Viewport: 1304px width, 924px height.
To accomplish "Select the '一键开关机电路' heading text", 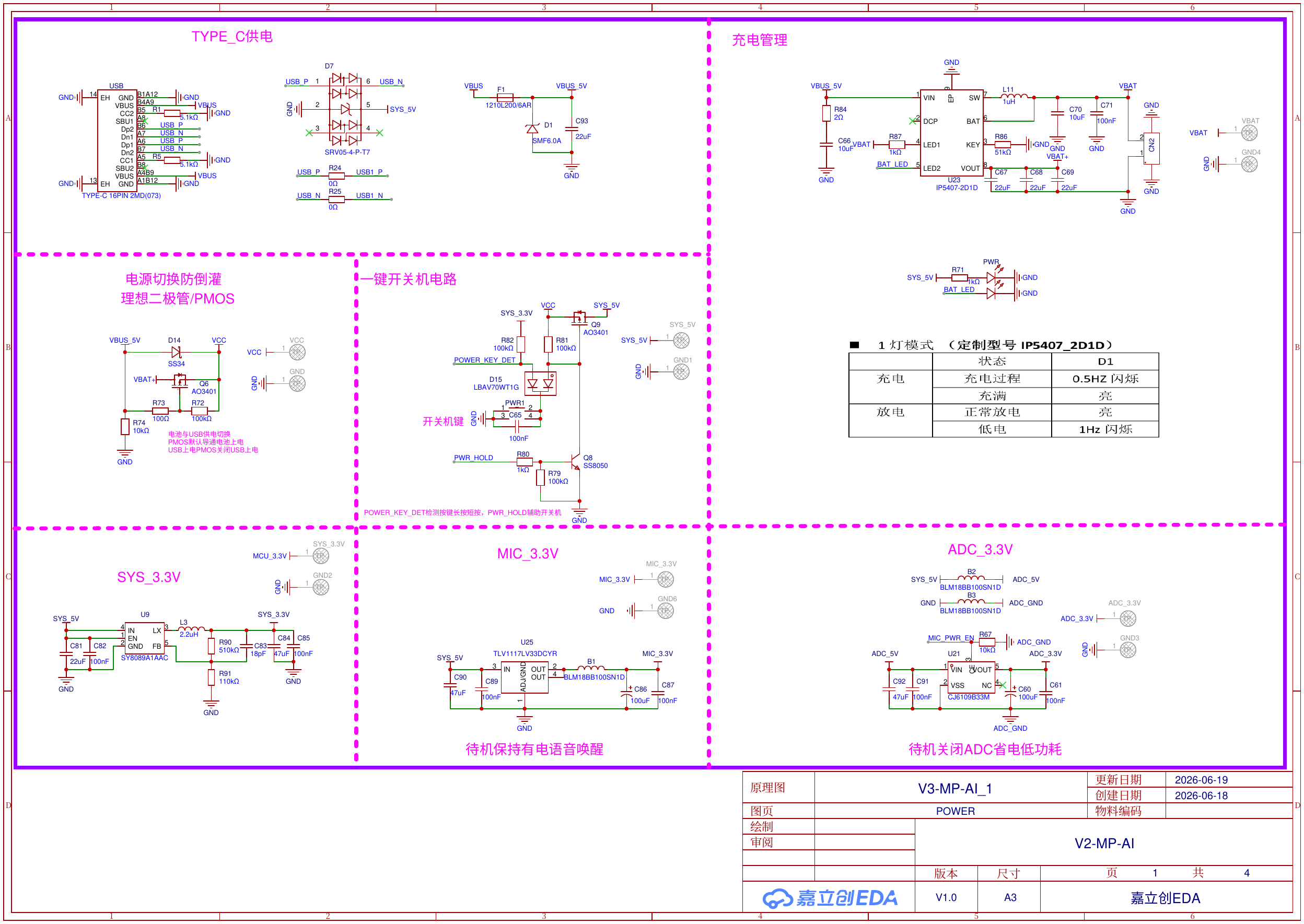I will [x=408, y=279].
